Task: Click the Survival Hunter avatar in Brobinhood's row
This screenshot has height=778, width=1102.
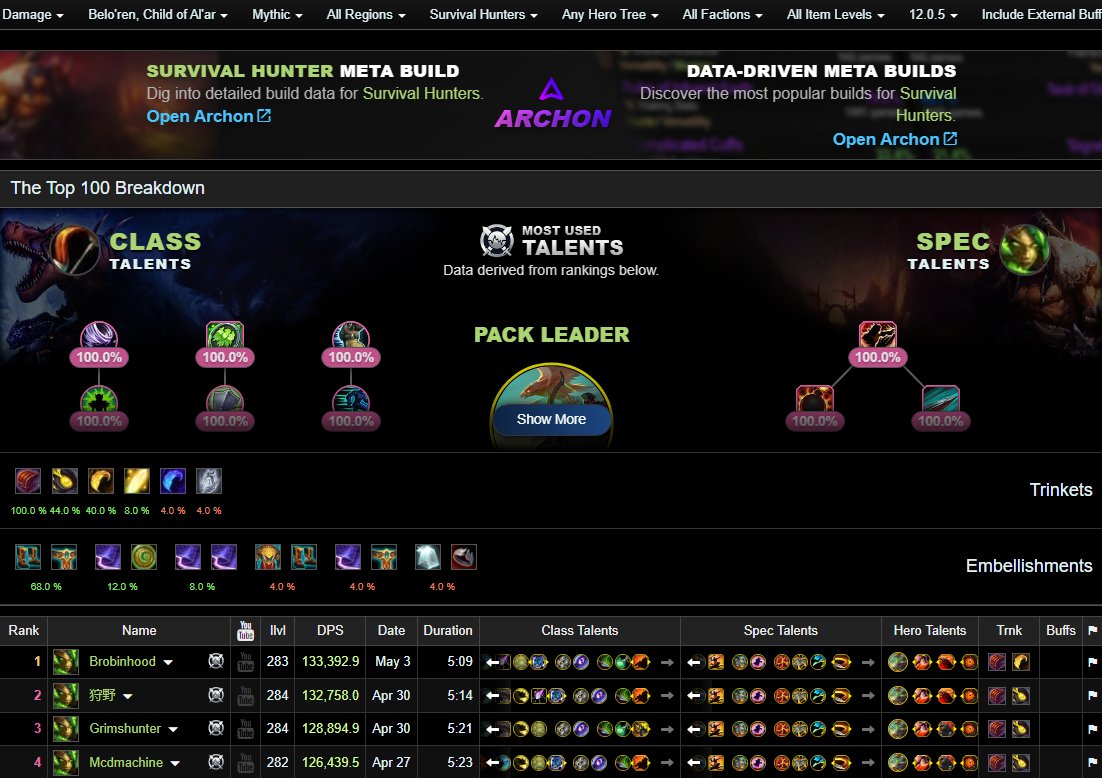Action: (x=65, y=661)
